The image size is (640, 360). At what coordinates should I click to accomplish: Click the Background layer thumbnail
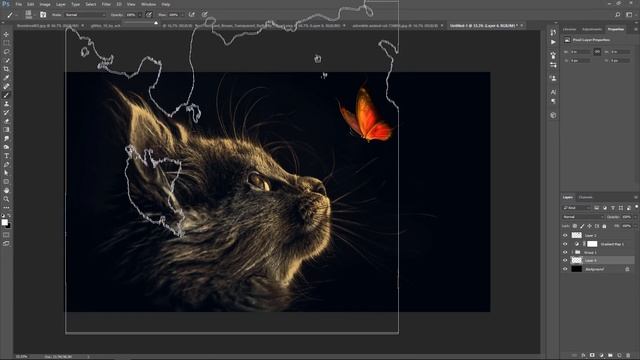[576, 269]
